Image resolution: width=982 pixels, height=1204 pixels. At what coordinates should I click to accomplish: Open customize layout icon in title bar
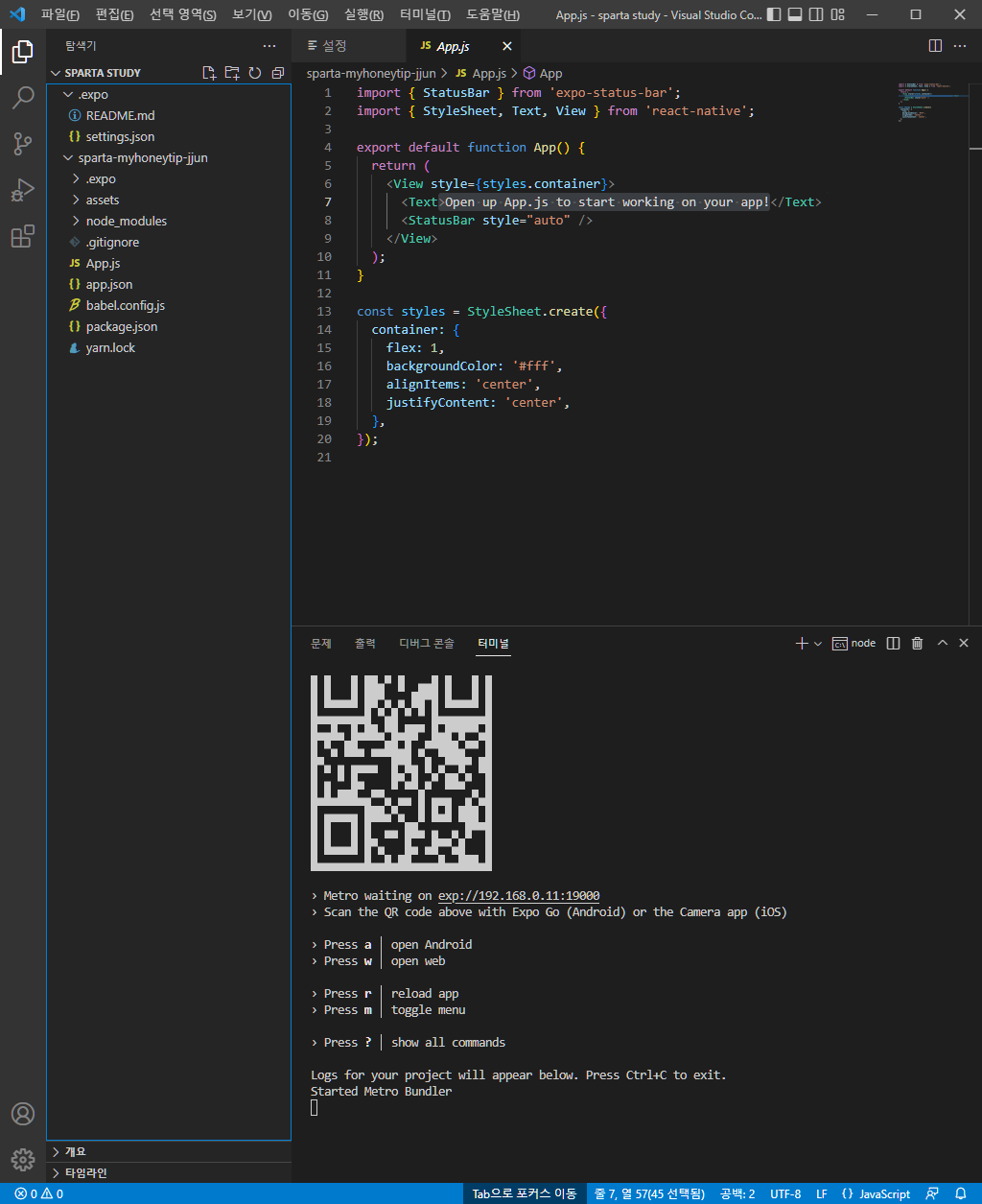click(838, 14)
